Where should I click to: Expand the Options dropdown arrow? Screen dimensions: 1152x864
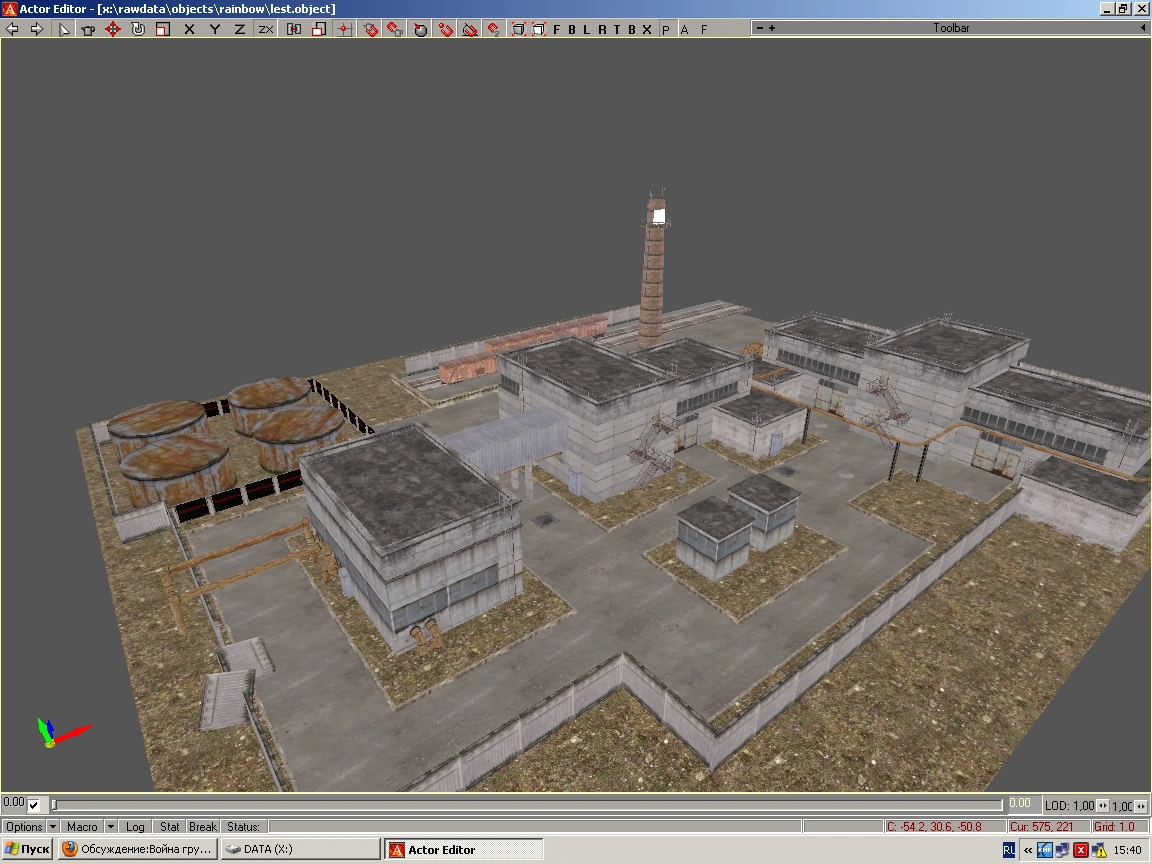coord(52,827)
